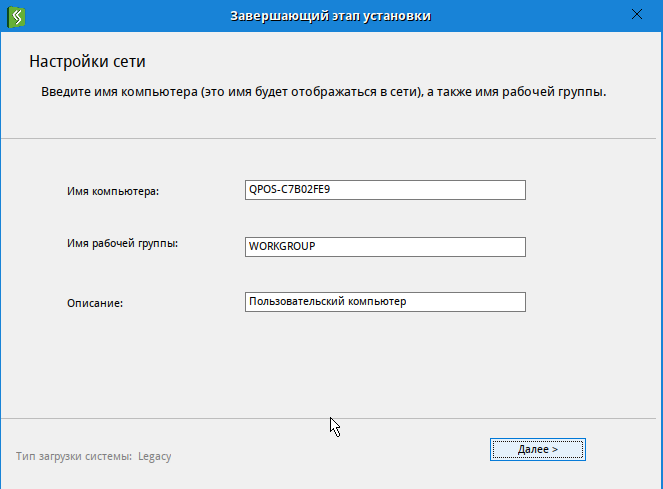Click the separator line above 'Далее' button

pos(330,419)
